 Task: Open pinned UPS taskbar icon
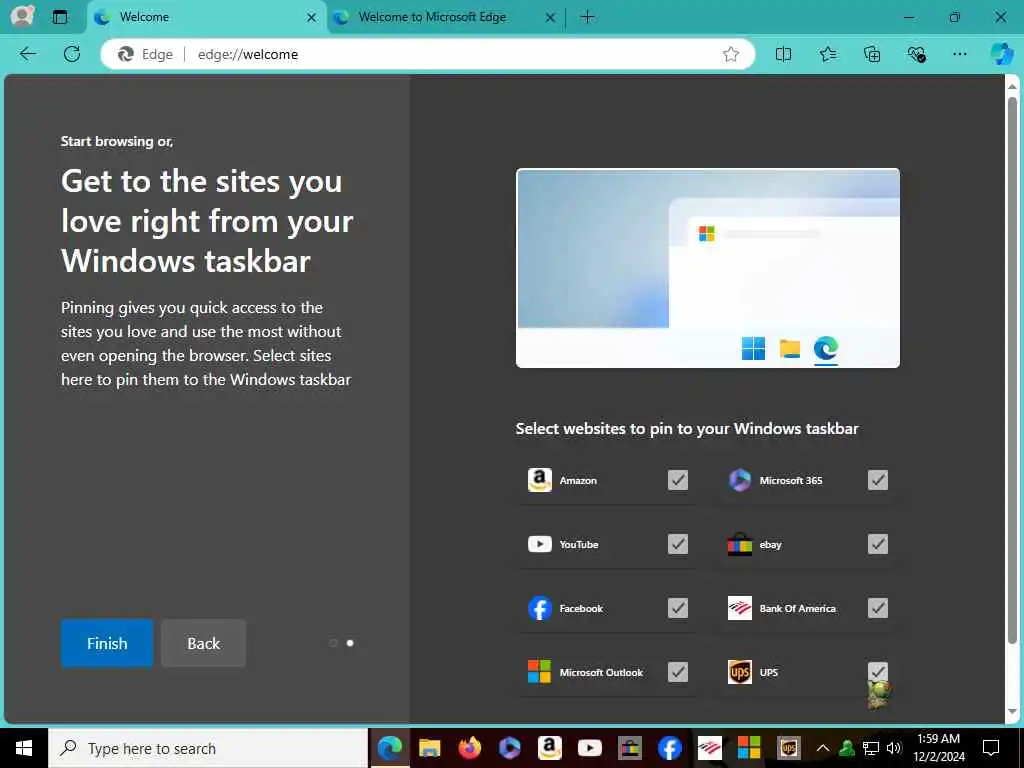click(789, 748)
